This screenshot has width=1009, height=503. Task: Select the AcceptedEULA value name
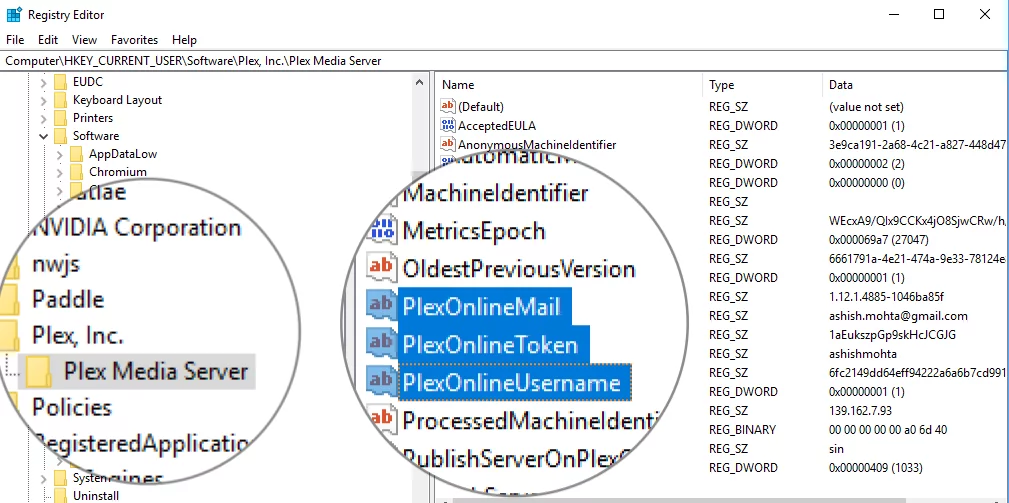(497, 125)
